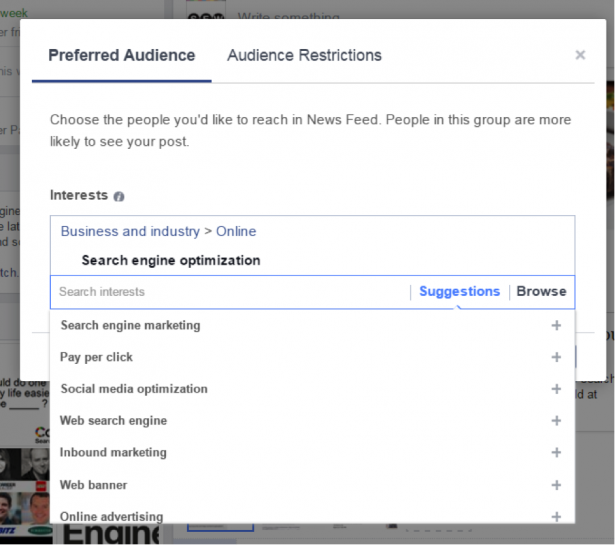The width and height of the screenshot is (615, 545).
Task: Click the Browse button
Action: click(541, 292)
